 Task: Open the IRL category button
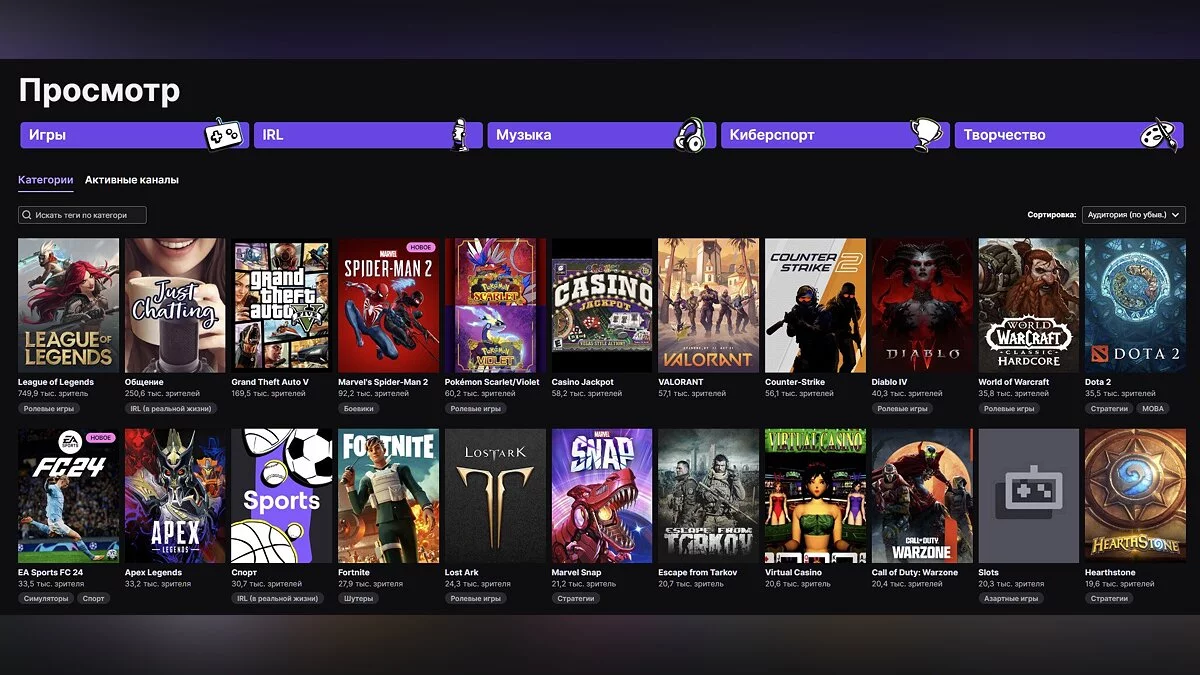[368, 135]
